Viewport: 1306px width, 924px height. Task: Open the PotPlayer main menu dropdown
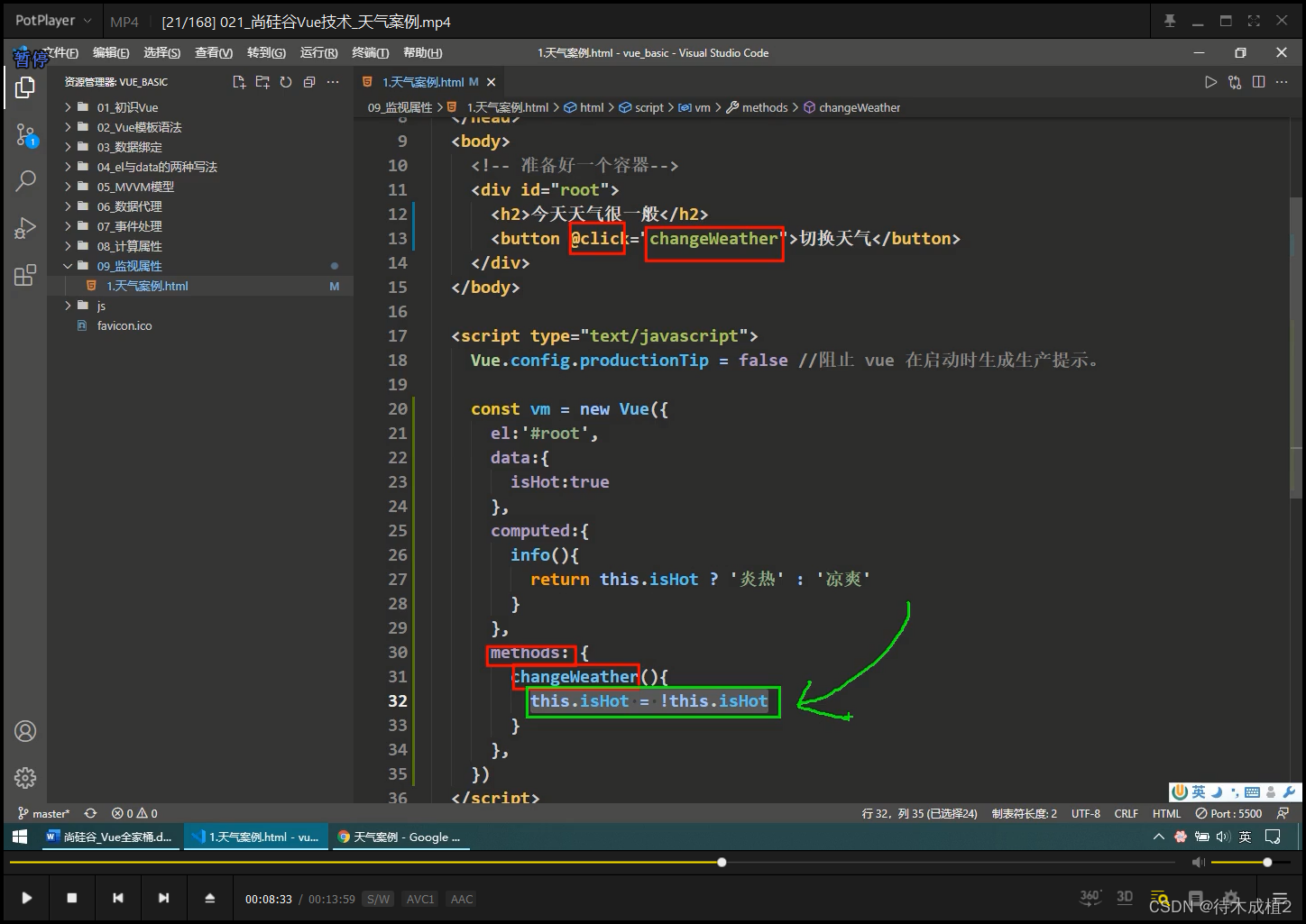pos(53,20)
